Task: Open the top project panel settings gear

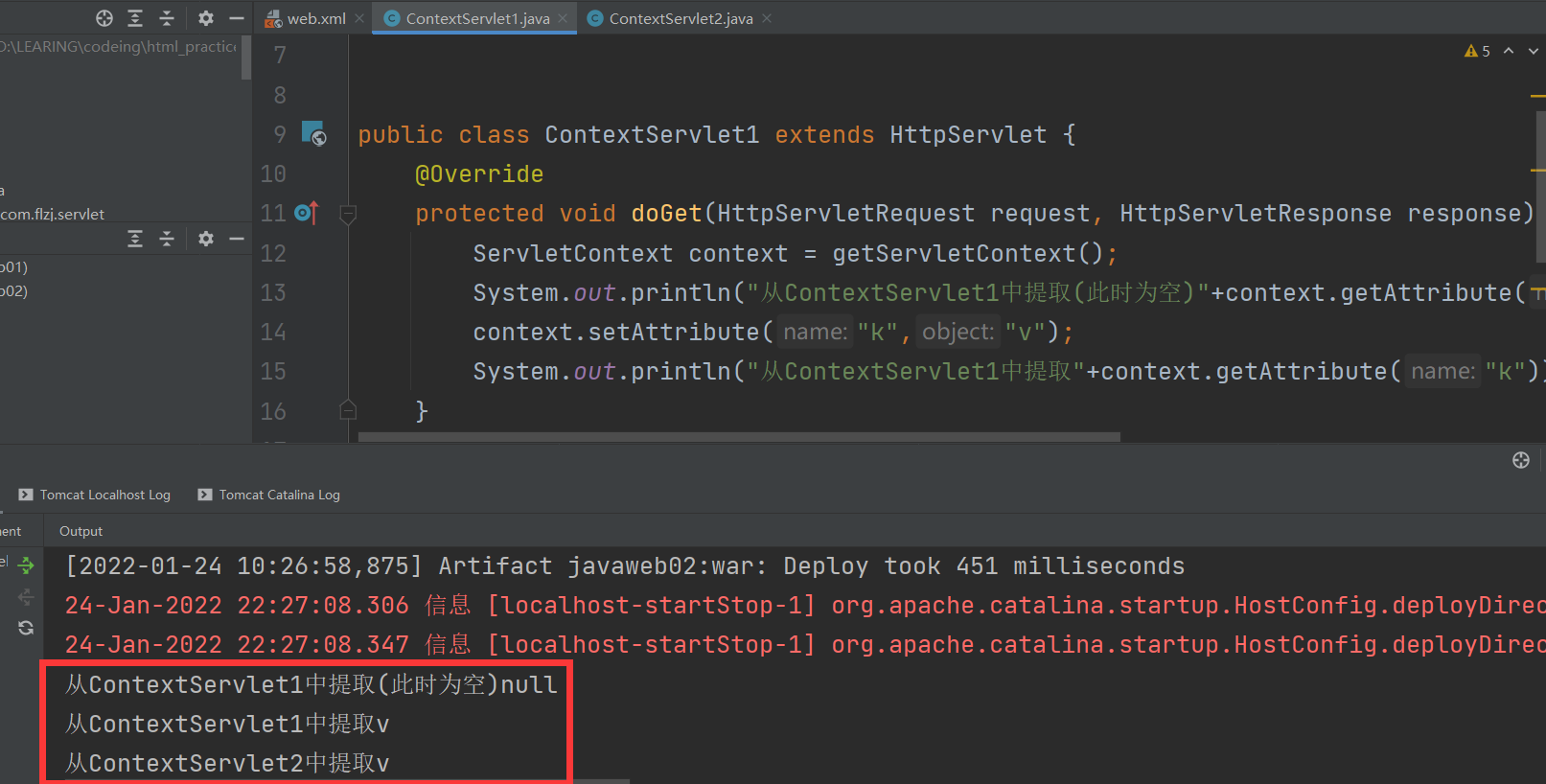Action: coord(206,18)
